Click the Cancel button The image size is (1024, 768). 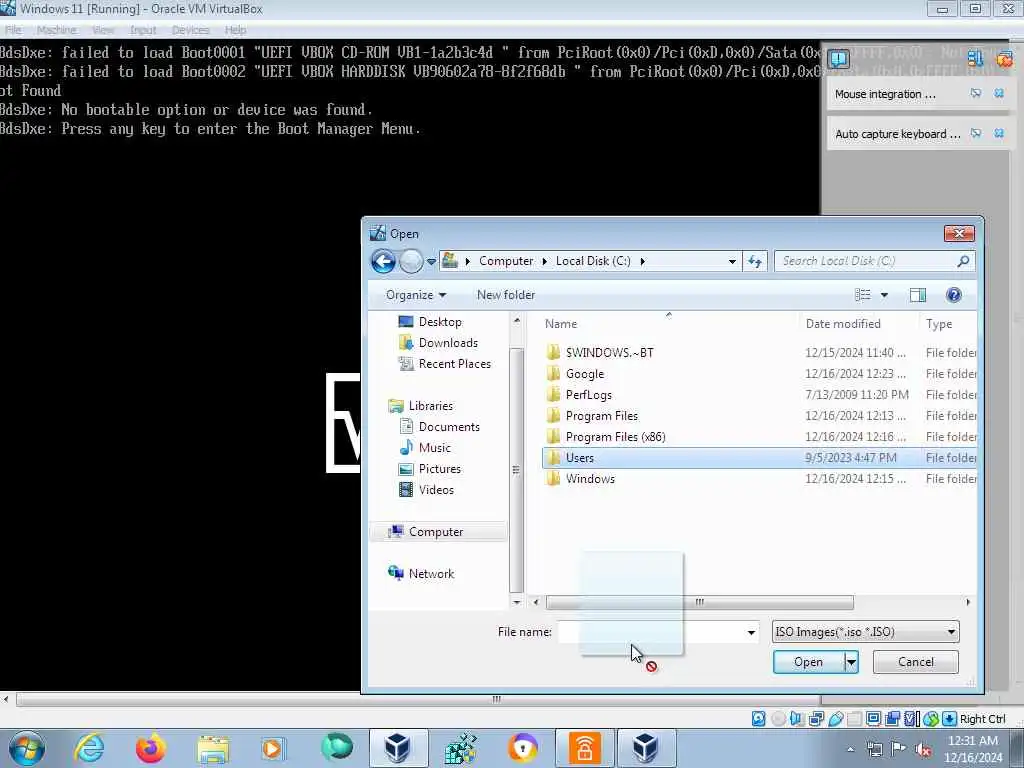916,662
